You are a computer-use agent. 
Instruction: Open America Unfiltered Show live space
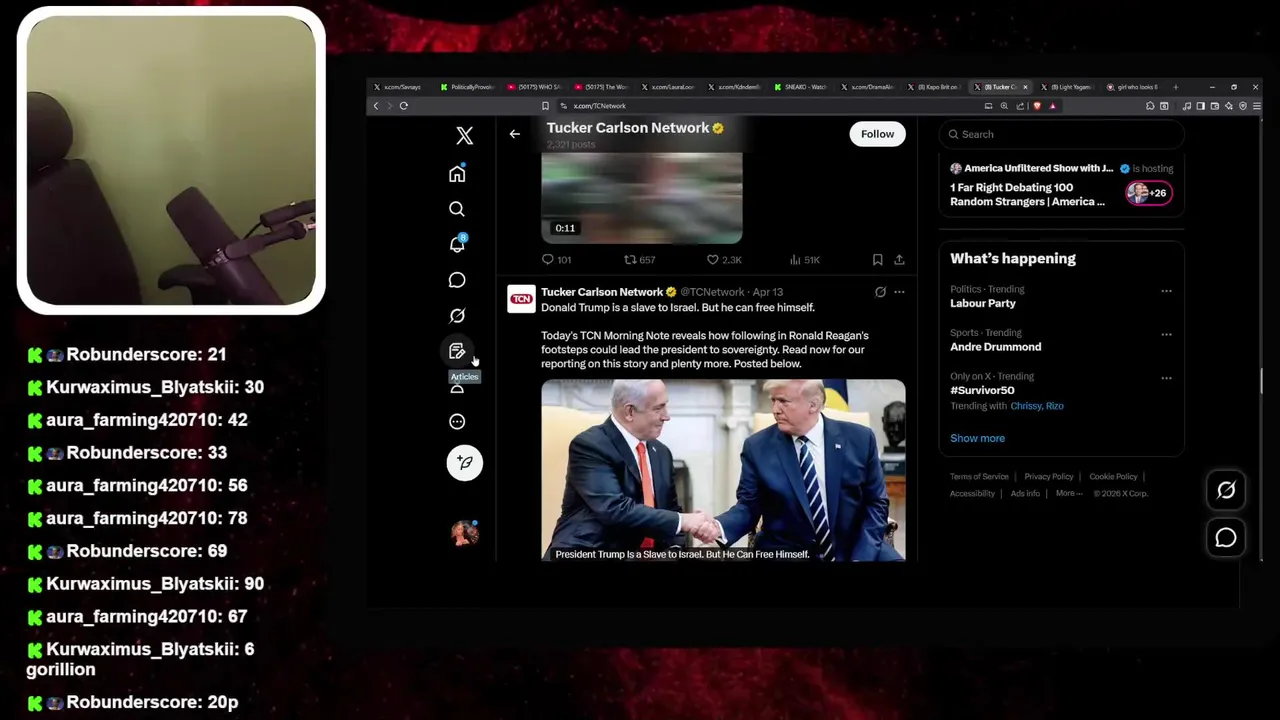pos(1061,185)
